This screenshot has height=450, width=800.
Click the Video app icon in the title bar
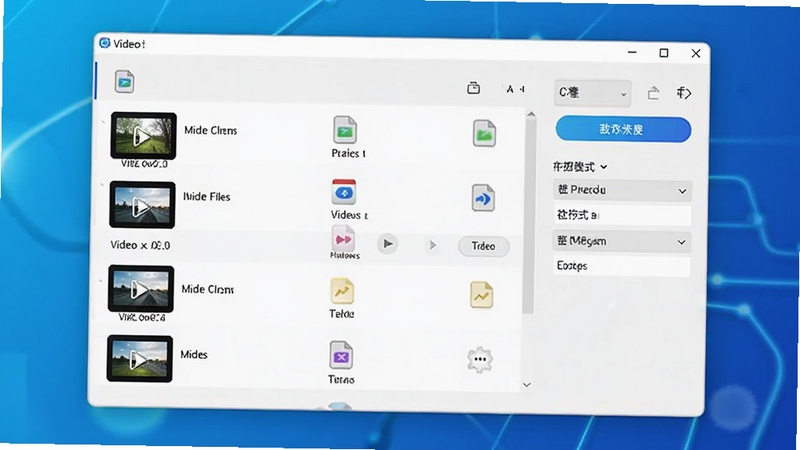[105, 43]
